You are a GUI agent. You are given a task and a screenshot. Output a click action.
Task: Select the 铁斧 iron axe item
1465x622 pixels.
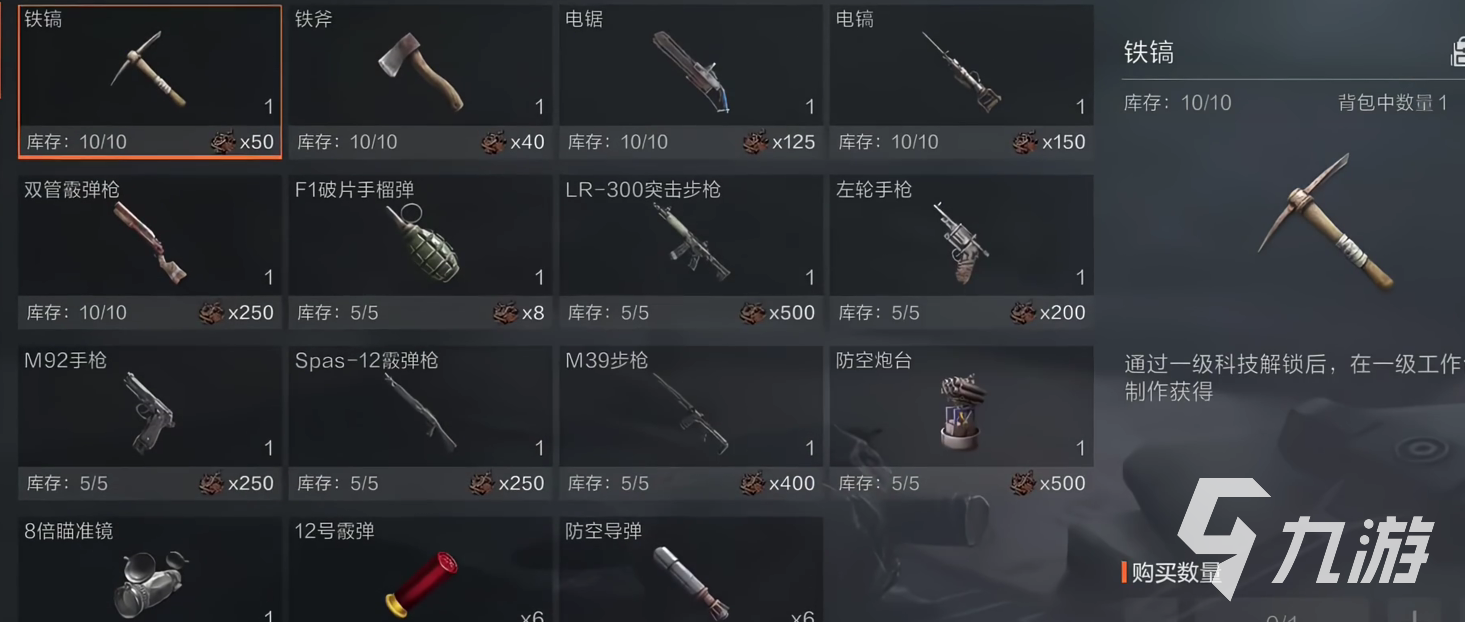[420, 81]
